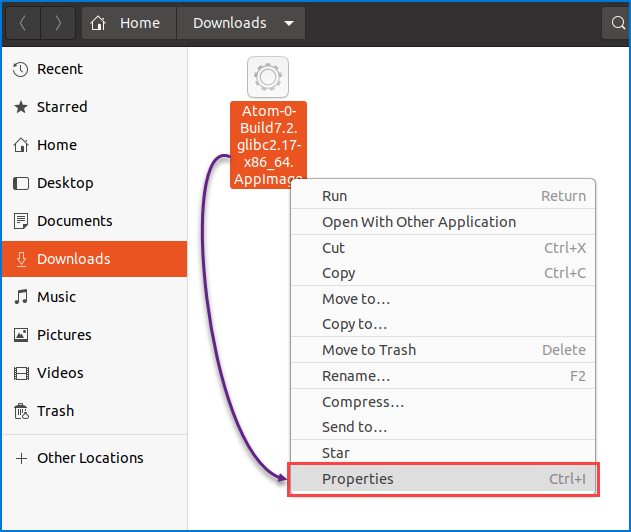Open Recent label in the sidebar
The image size is (631, 532).
click(60, 69)
